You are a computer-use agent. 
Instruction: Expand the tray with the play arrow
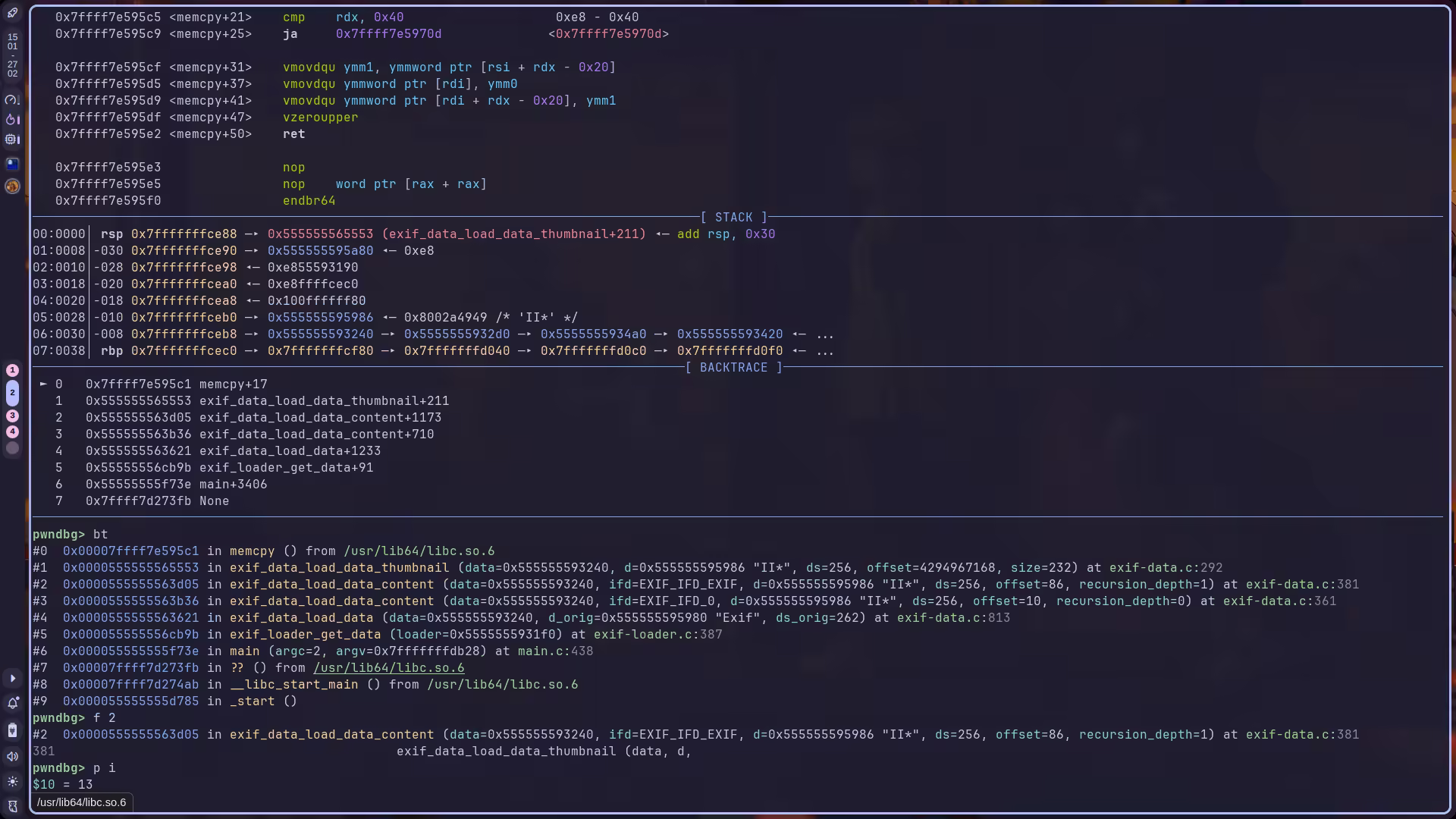(12, 679)
